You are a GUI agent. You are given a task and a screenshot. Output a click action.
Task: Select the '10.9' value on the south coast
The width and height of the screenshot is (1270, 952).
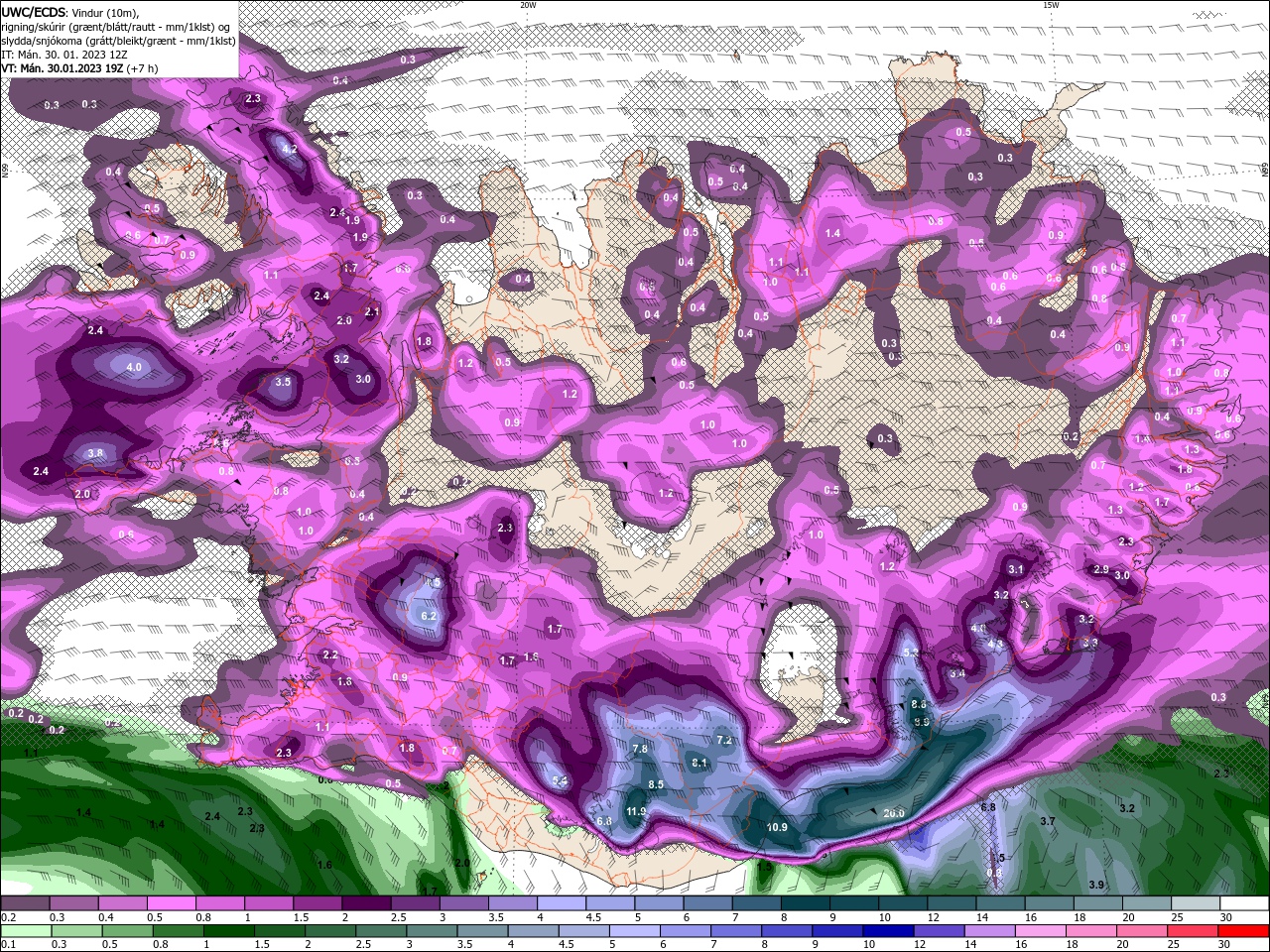[777, 827]
